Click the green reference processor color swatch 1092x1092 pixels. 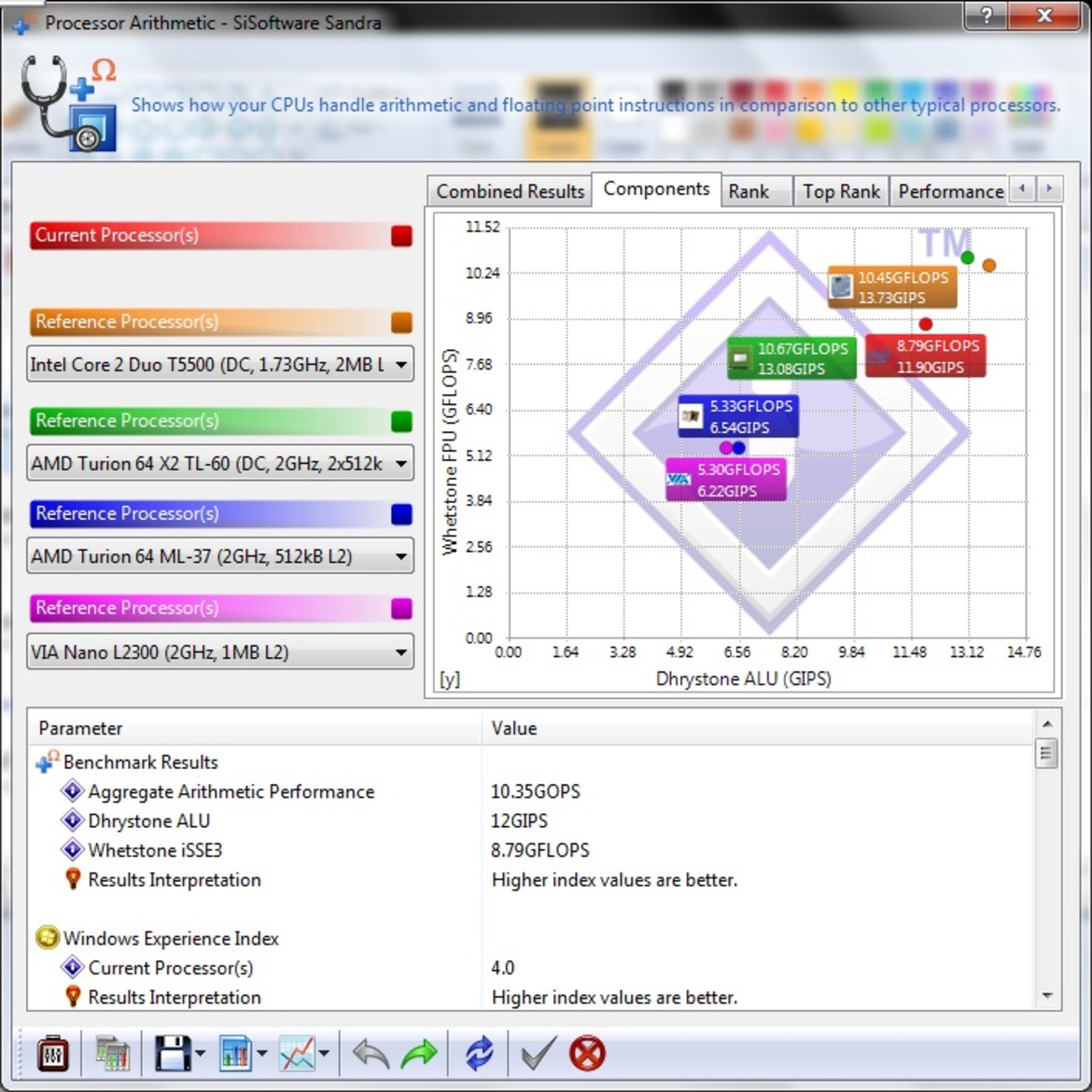(402, 421)
